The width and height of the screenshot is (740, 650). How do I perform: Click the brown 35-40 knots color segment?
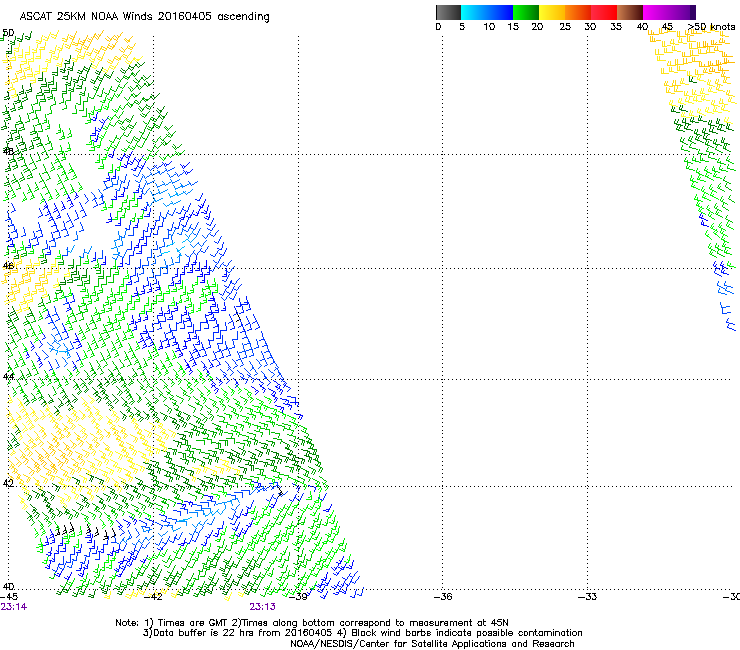(x=630, y=12)
